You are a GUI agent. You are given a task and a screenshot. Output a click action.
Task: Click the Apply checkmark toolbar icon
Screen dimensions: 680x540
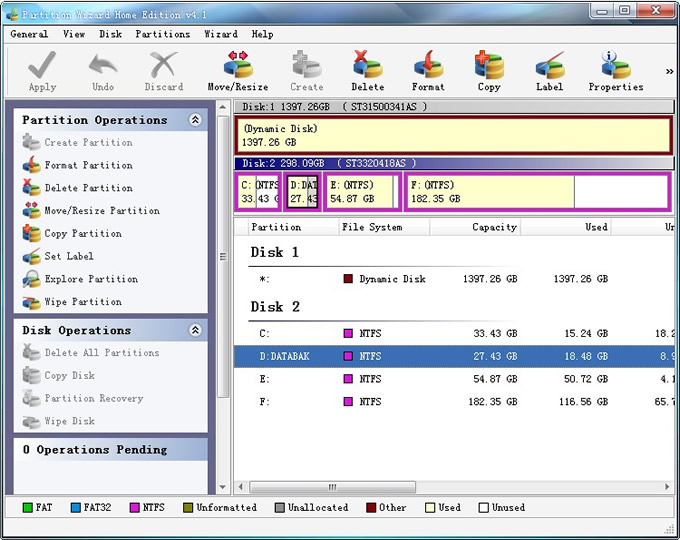tap(42, 65)
